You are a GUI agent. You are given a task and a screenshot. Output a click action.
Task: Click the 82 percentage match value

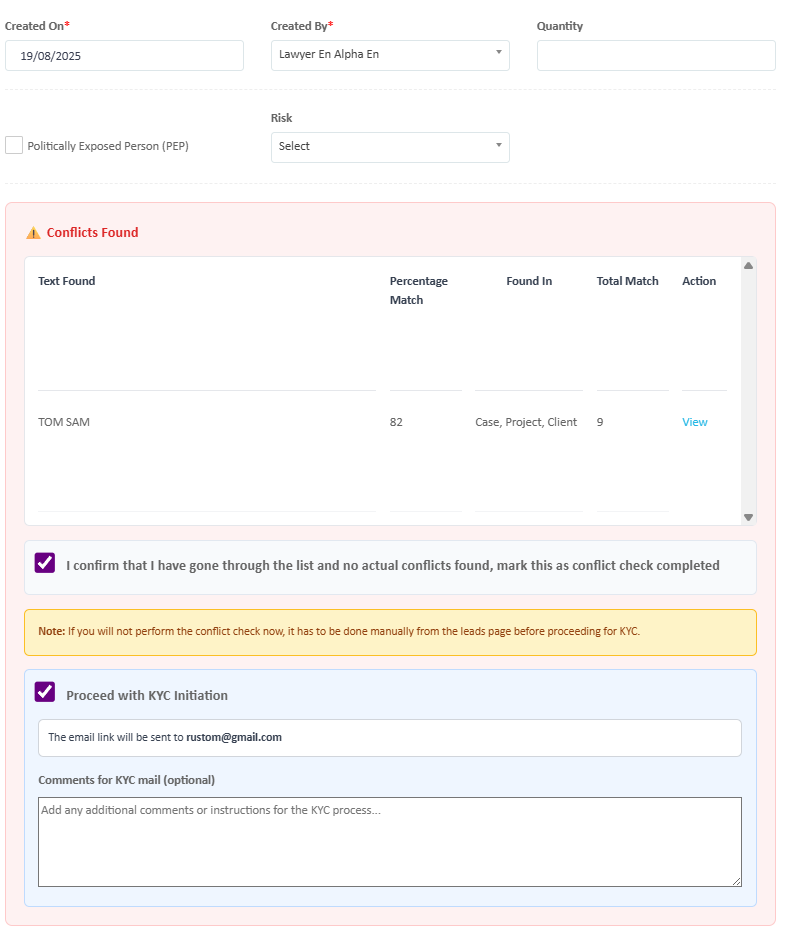(396, 422)
